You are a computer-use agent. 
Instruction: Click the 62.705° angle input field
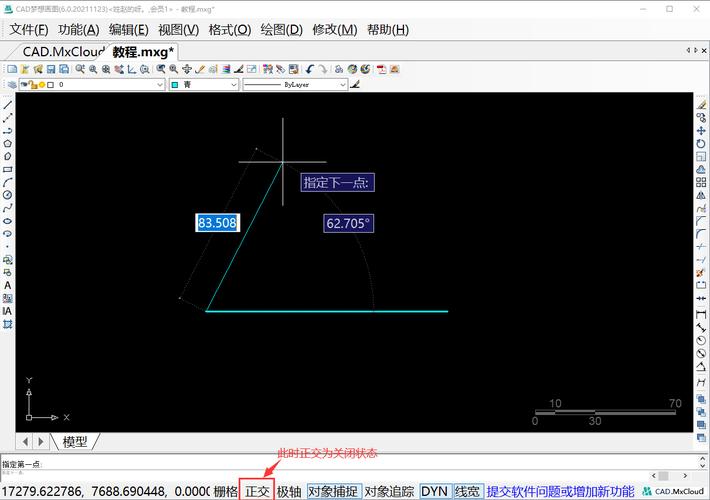[348, 223]
